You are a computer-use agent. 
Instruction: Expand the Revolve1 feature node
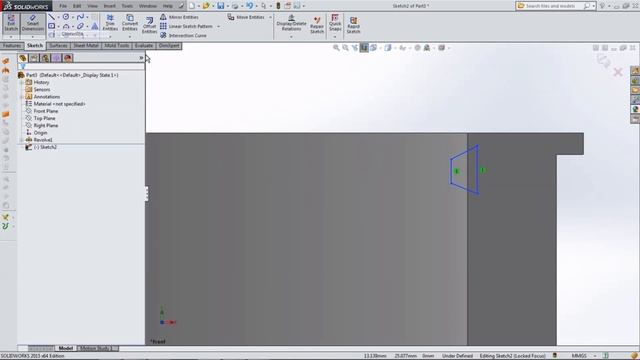[x=22, y=140]
